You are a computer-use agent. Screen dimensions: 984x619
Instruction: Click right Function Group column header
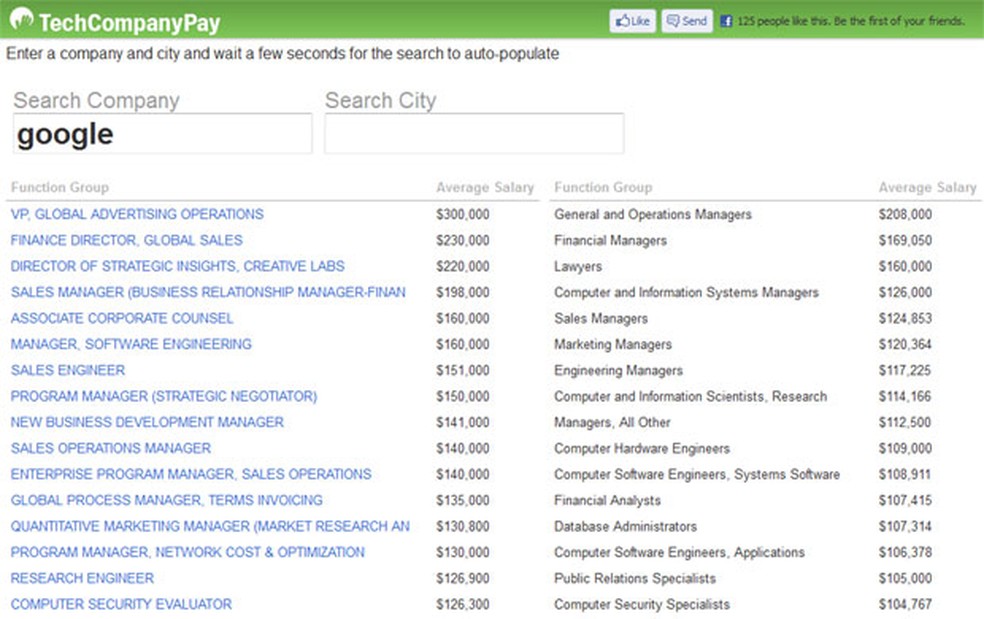coord(603,187)
